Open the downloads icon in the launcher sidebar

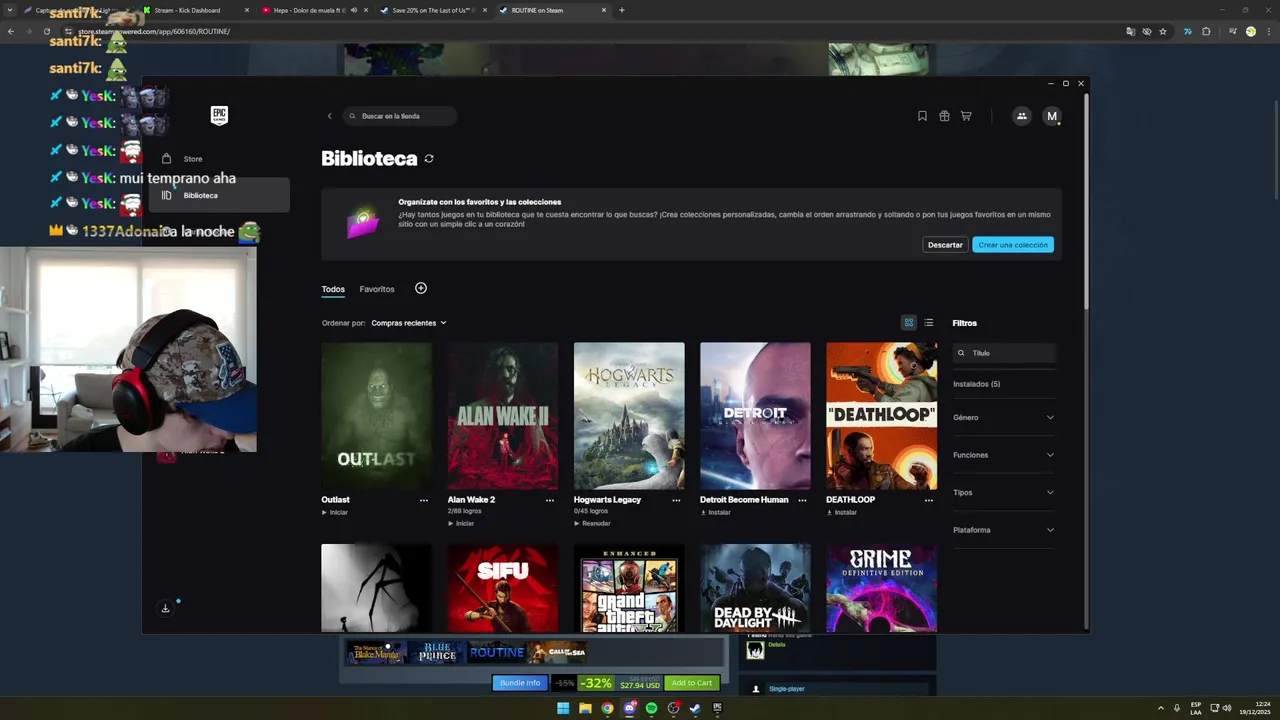coord(166,608)
